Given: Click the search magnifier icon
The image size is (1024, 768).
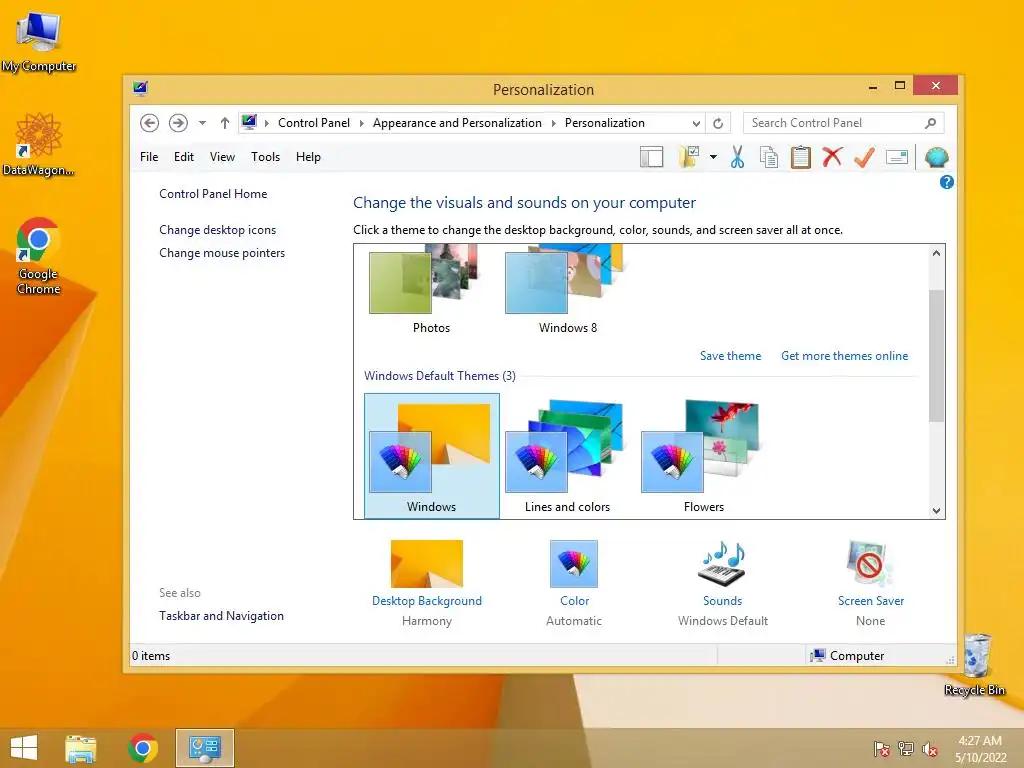Looking at the screenshot, I should coord(931,123).
